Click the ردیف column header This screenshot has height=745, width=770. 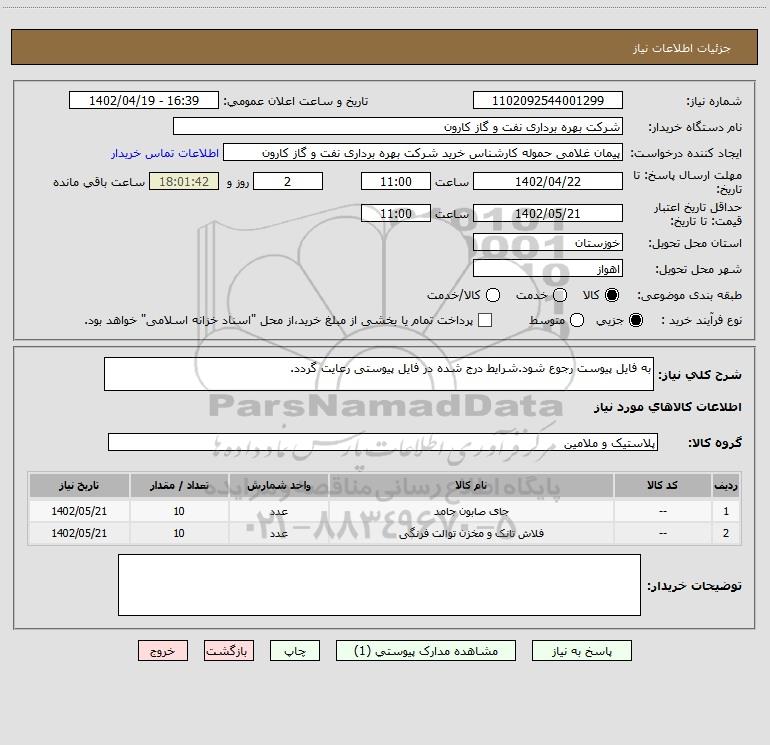[x=726, y=486]
